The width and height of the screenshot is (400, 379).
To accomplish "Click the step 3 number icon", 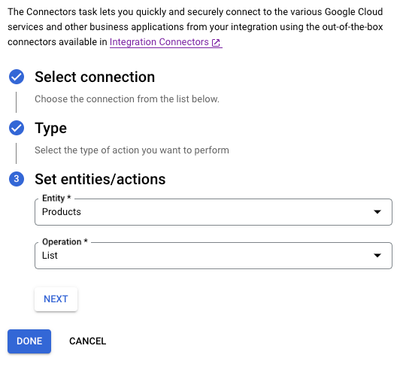I will (x=16, y=179).
